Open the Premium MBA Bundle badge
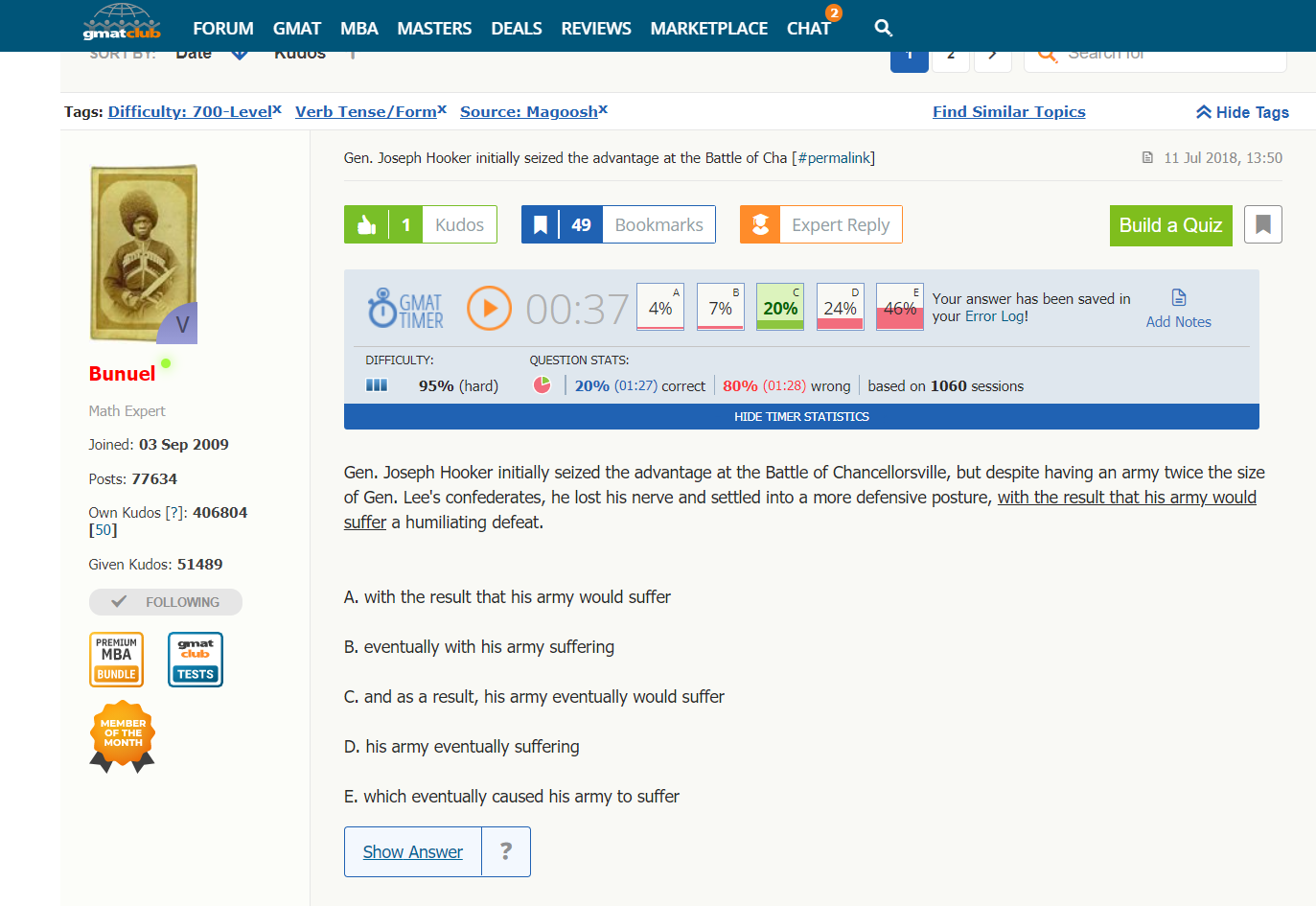 coord(116,660)
